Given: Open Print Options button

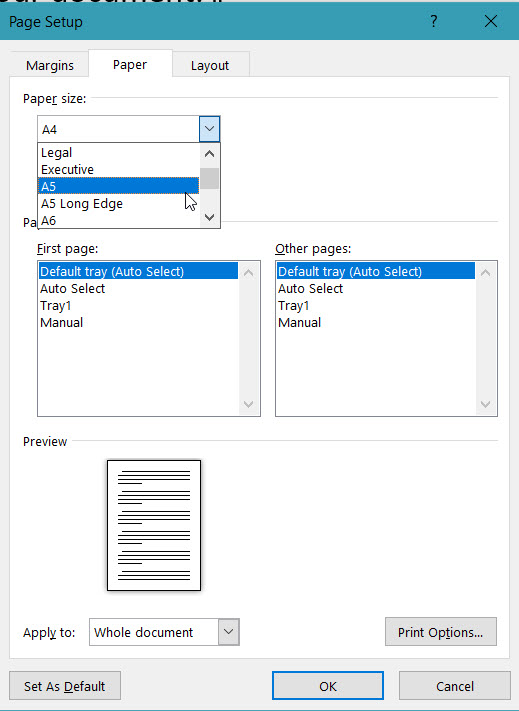Looking at the screenshot, I should coord(441,632).
